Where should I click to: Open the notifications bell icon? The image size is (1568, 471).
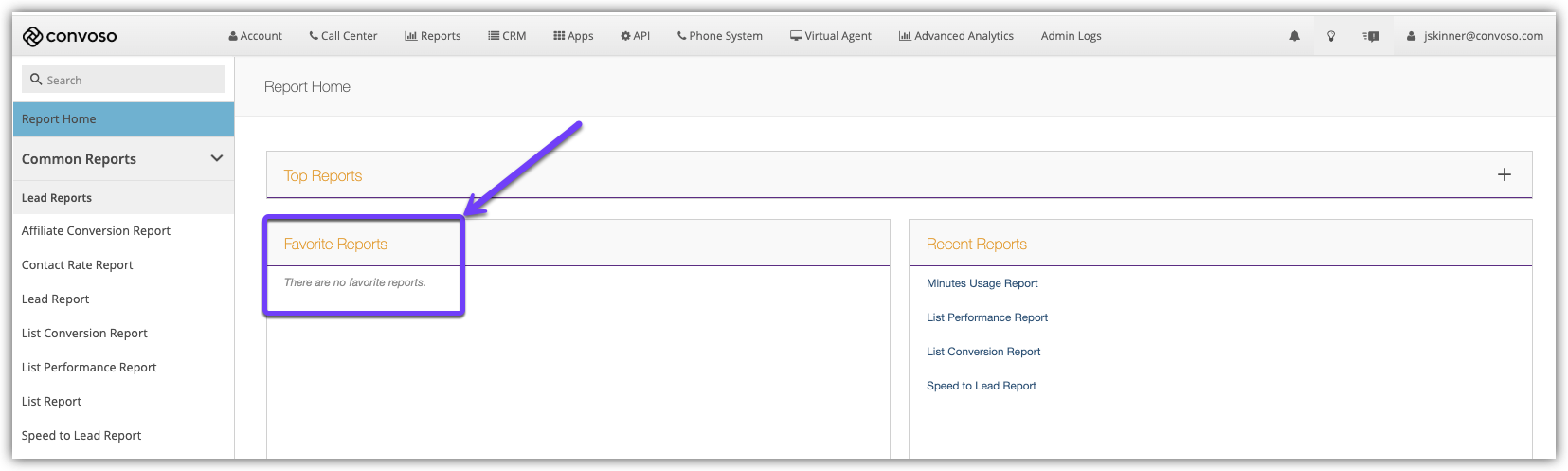click(1294, 36)
